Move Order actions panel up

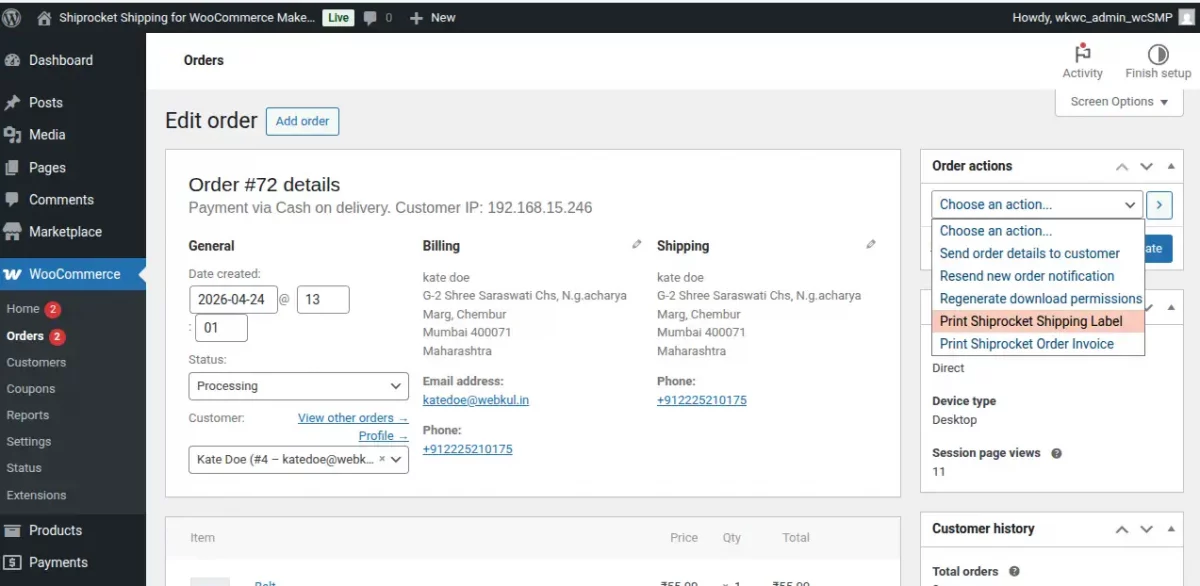[1122, 166]
